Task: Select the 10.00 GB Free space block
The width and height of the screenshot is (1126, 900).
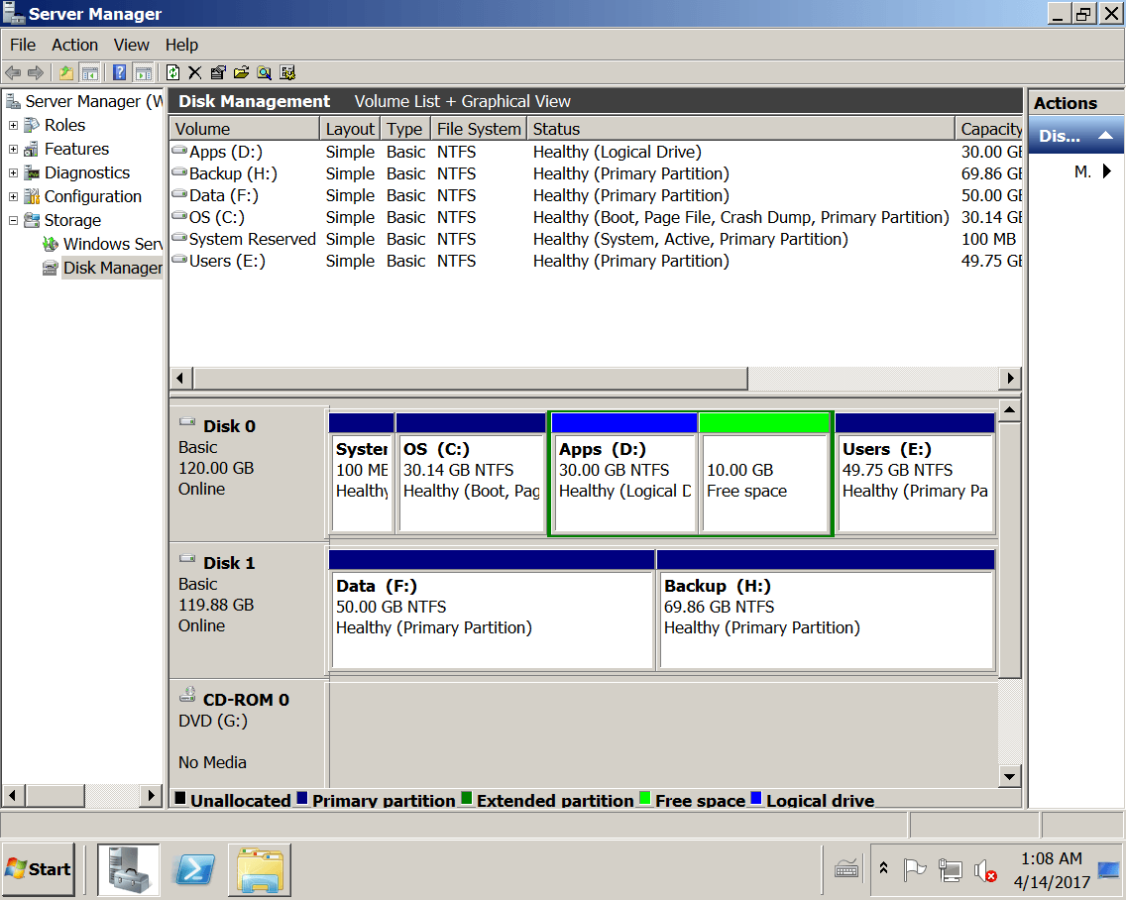Action: (x=765, y=480)
